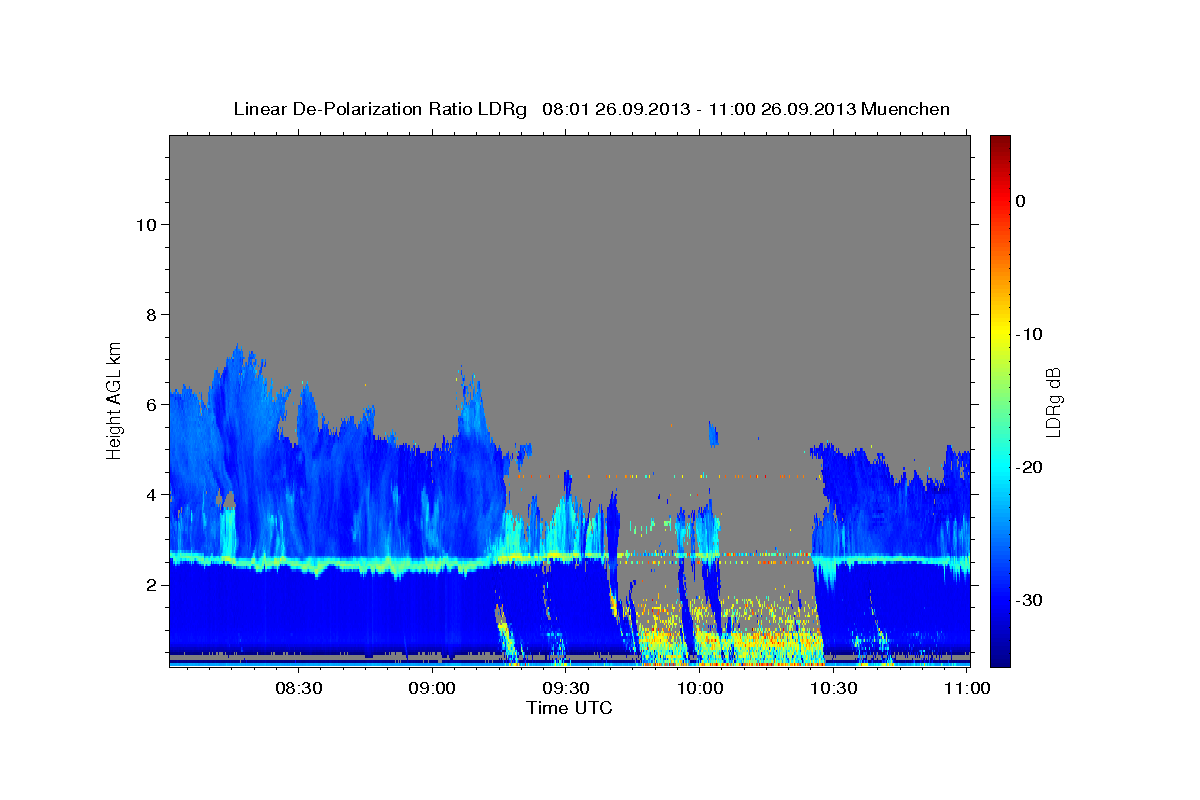Click the colorbar value label -10
This screenshot has height=800, width=1200.
click(x=1029, y=334)
